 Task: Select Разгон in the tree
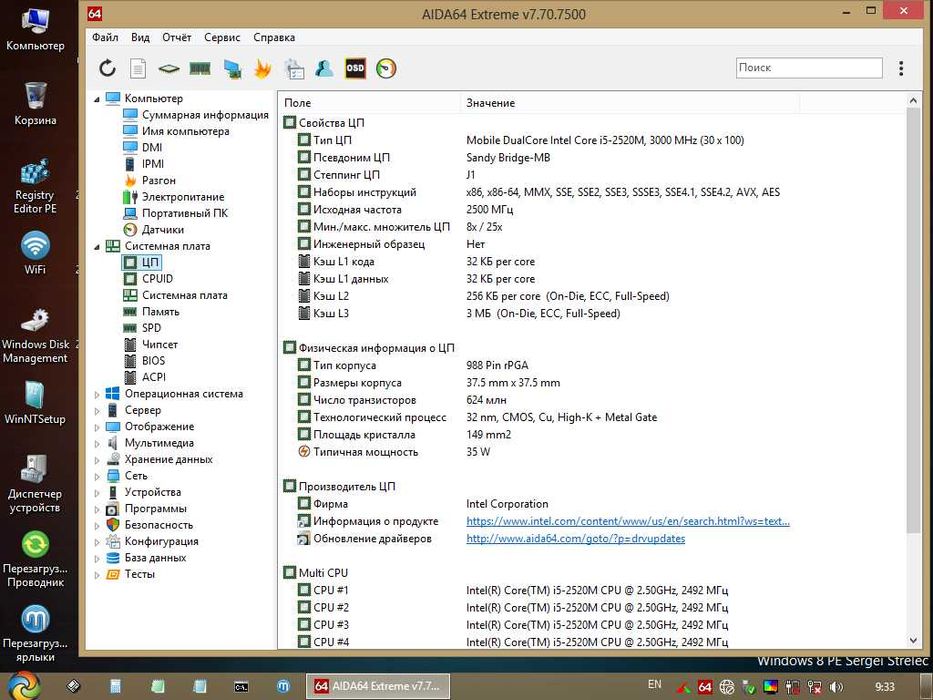(x=158, y=180)
